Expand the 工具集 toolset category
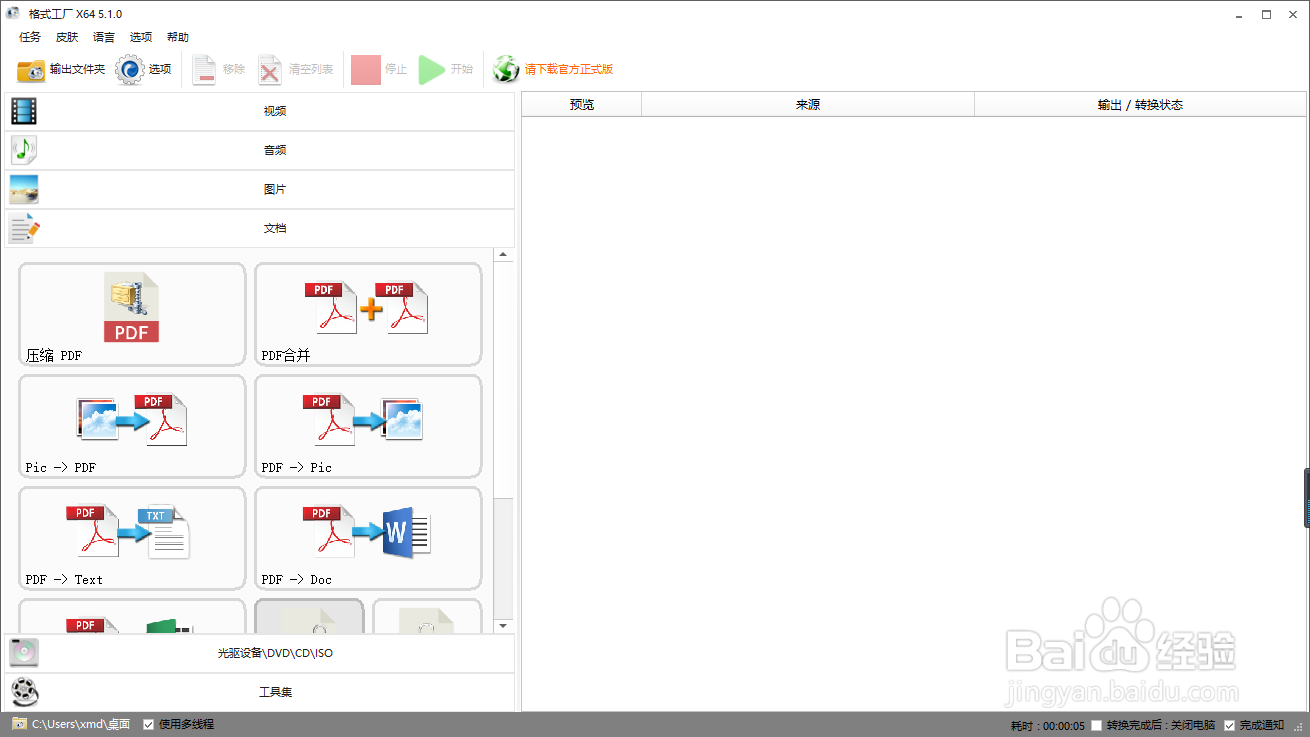The width and height of the screenshot is (1310, 737). (260, 692)
